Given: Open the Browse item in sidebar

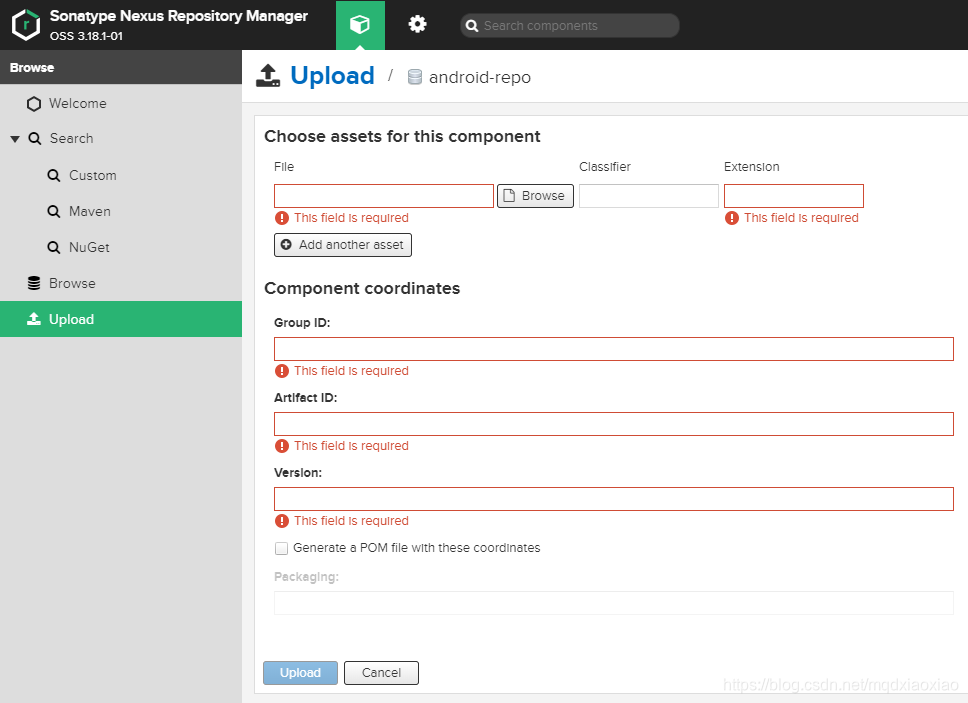Looking at the screenshot, I should tap(121, 283).
